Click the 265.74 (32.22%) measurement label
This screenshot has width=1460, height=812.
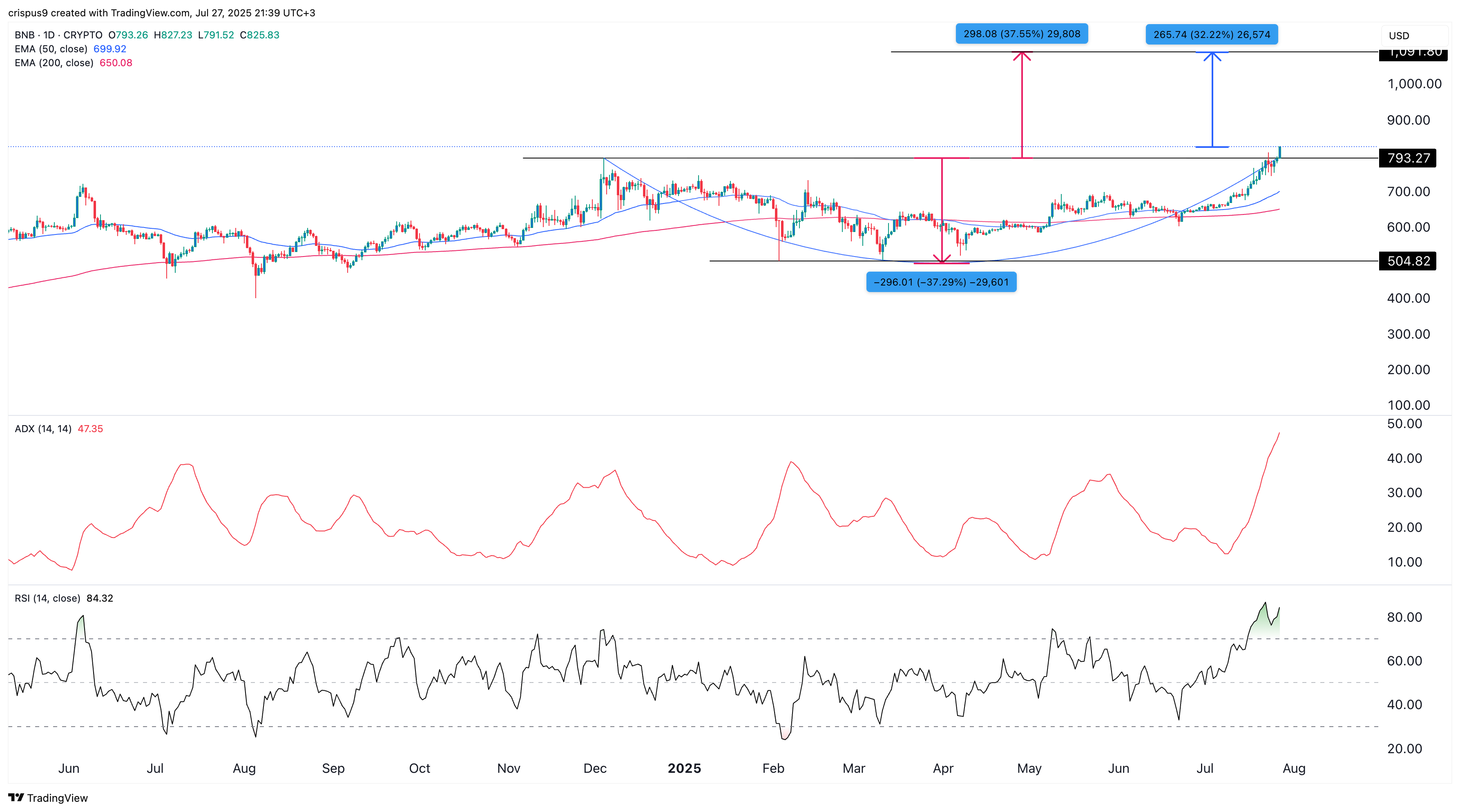click(1211, 35)
